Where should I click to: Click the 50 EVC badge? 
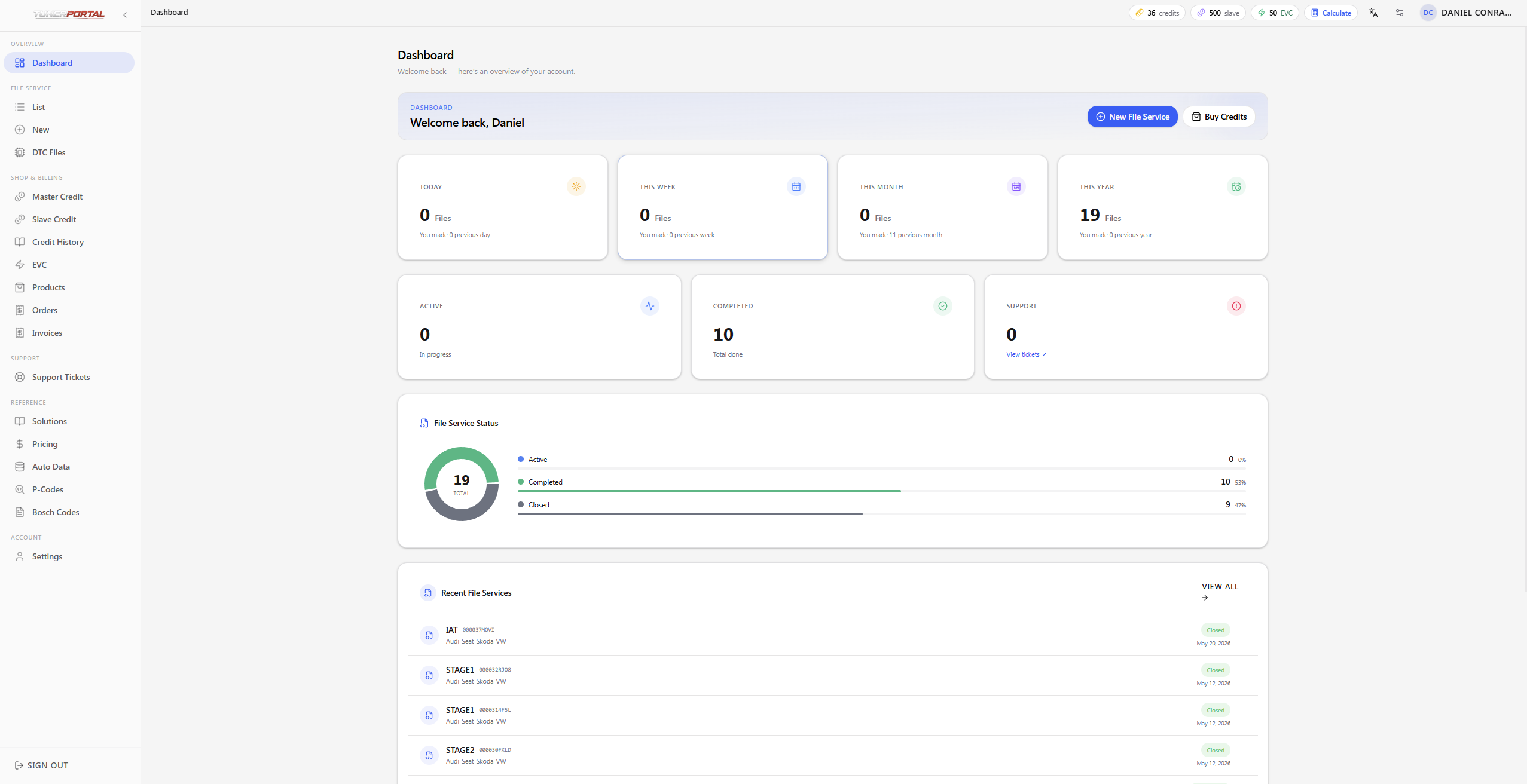click(x=1275, y=13)
